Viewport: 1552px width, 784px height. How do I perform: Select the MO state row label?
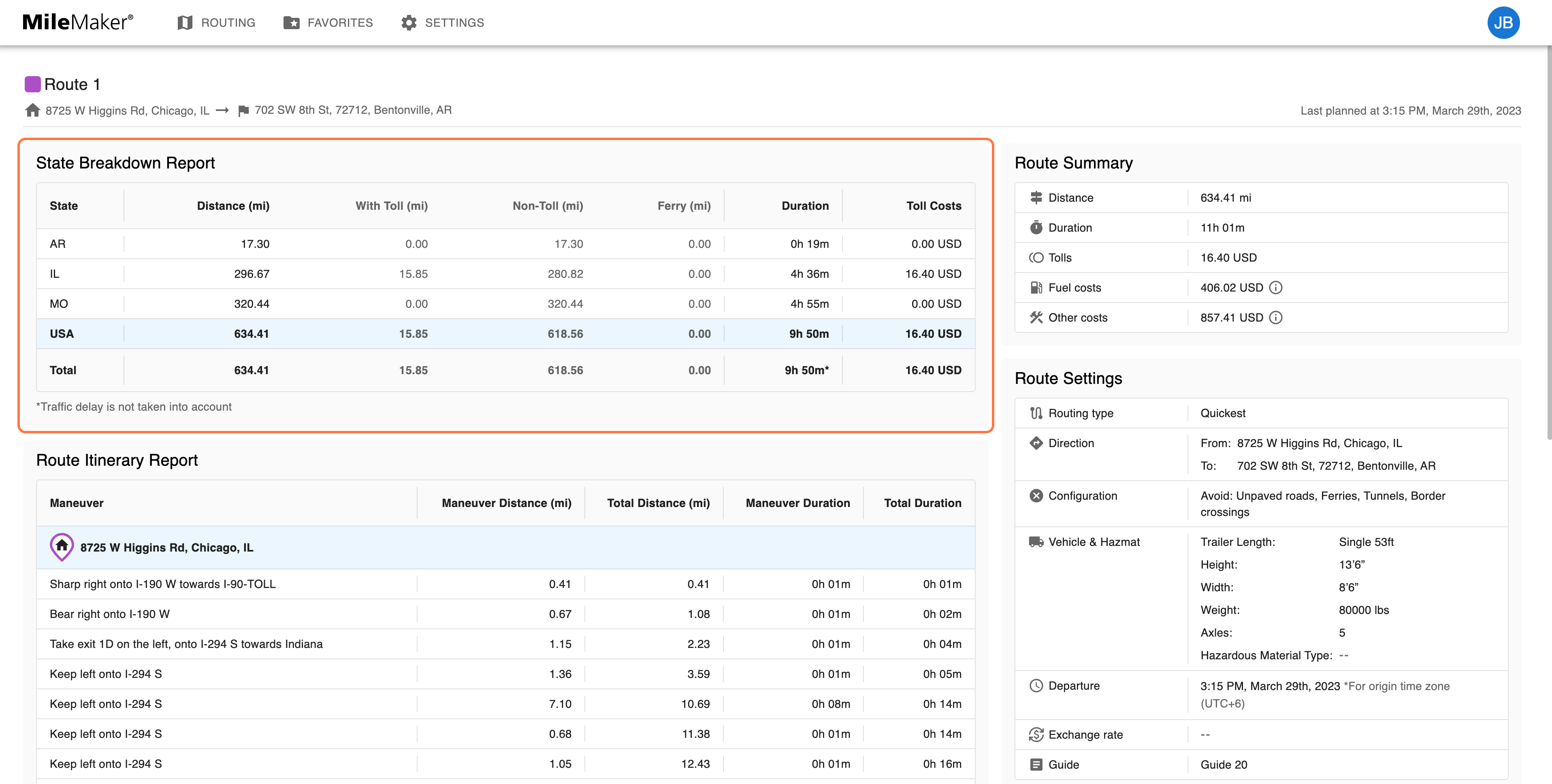[58, 304]
